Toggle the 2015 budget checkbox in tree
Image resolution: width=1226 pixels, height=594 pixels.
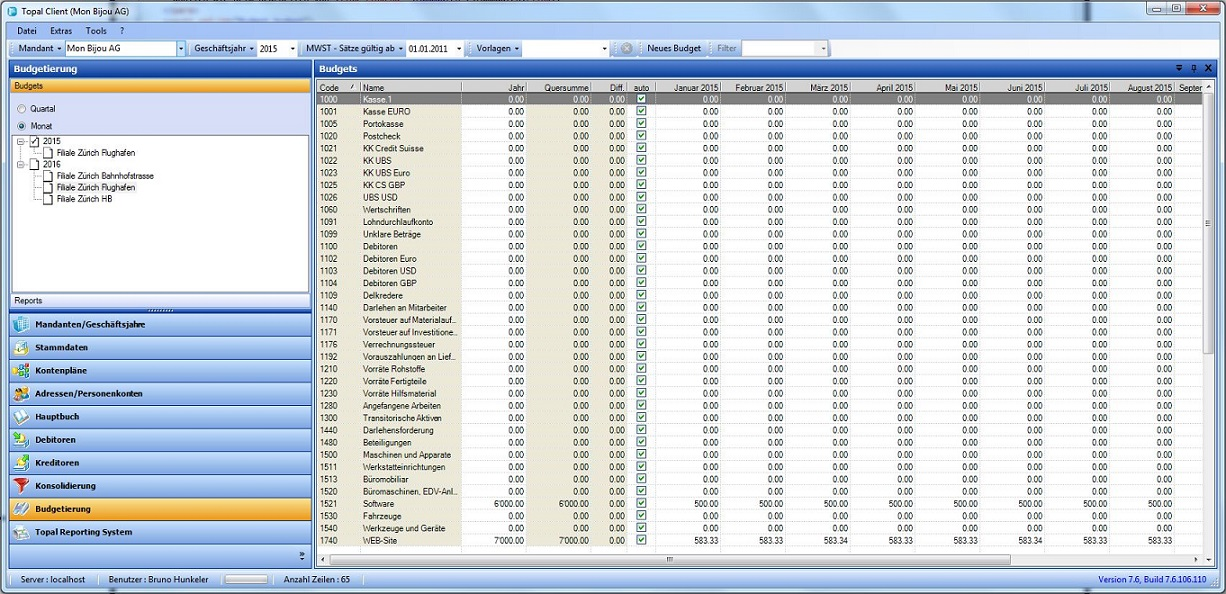[x=34, y=142]
